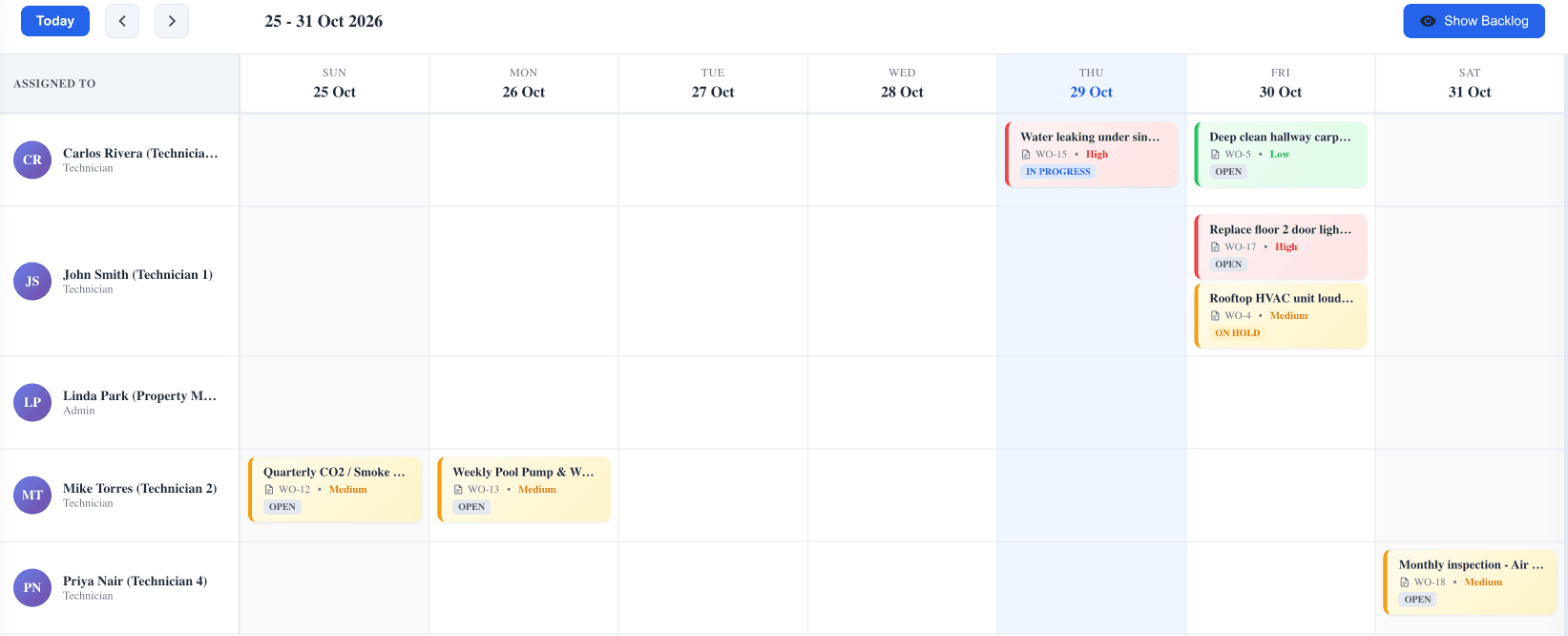Click the Priya Nair (Technician 4) name

tap(137, 581)
